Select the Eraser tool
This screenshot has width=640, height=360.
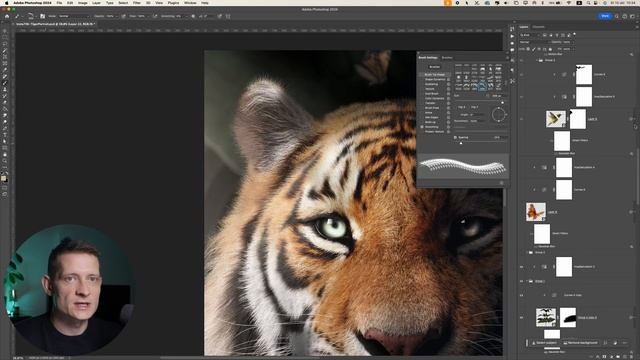point(5,102)
